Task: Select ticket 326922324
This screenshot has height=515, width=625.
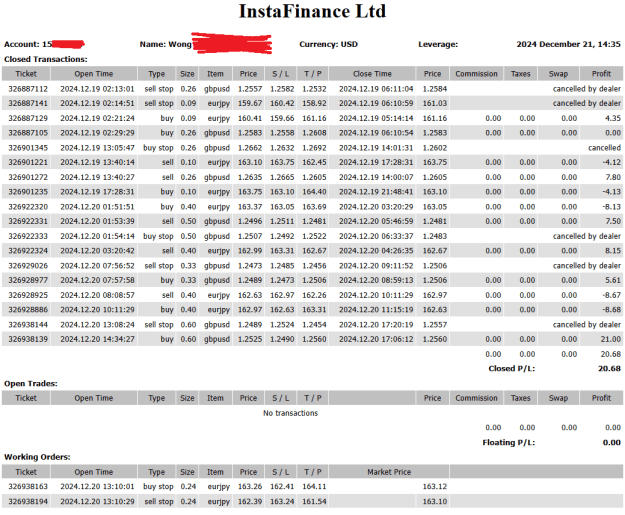Action: pos(28,251)
